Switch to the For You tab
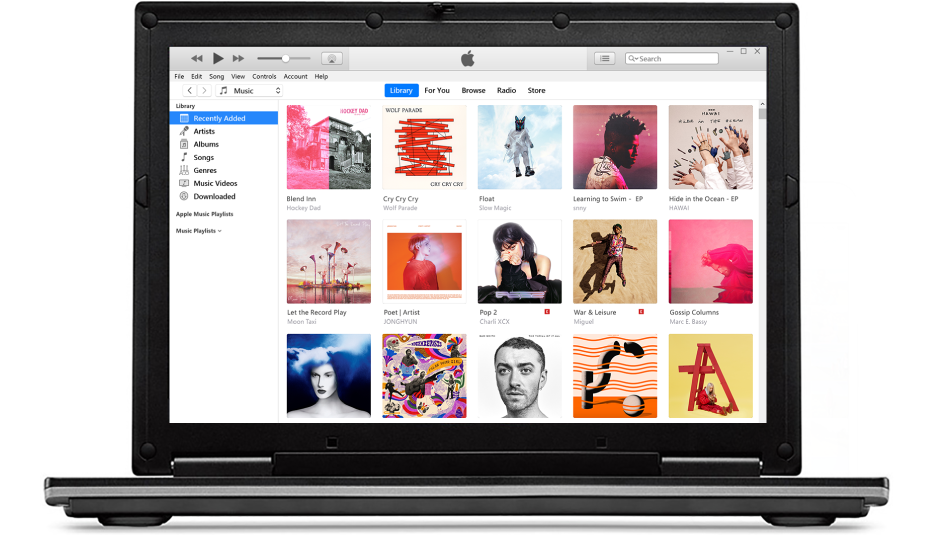 coord(437,90)
